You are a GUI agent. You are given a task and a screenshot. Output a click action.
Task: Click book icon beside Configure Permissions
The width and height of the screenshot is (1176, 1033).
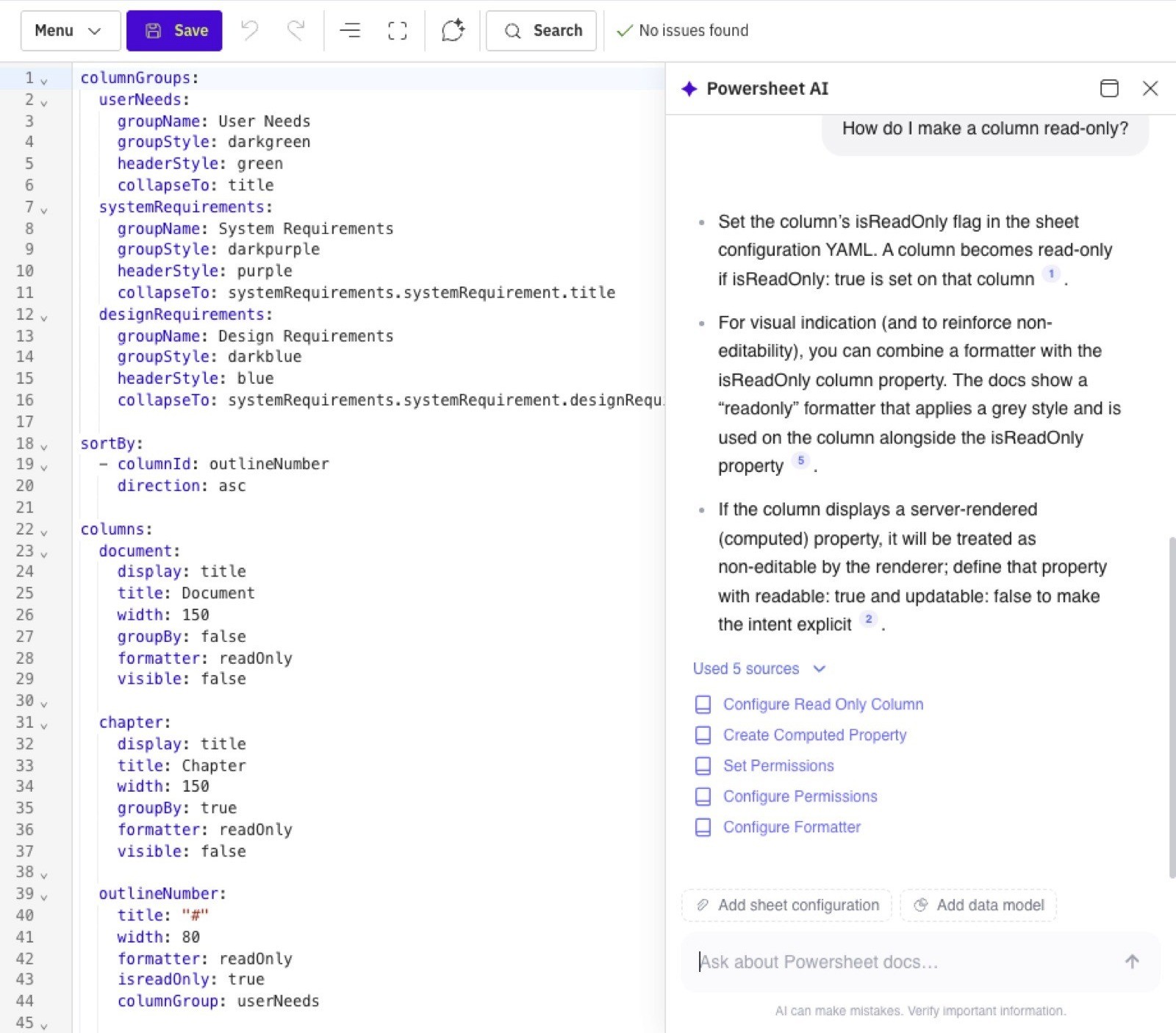tap(703, 796)
